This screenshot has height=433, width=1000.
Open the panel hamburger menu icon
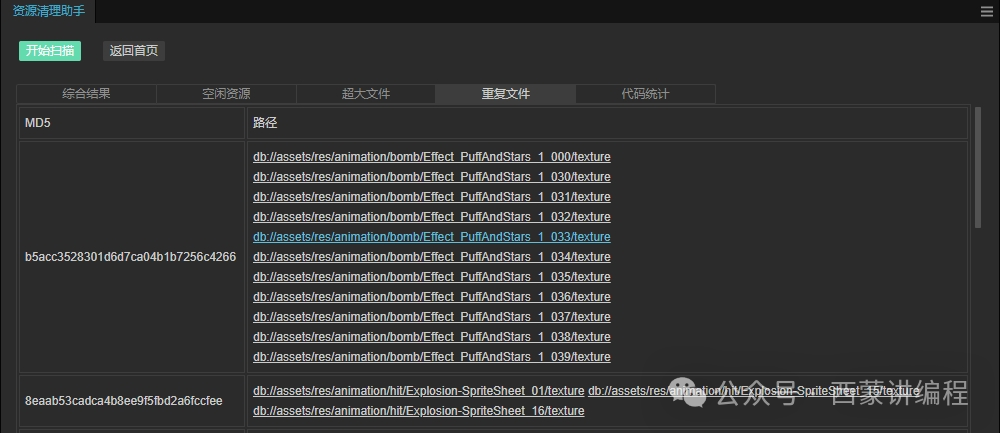pyautogui.click(x=987, y=11)
